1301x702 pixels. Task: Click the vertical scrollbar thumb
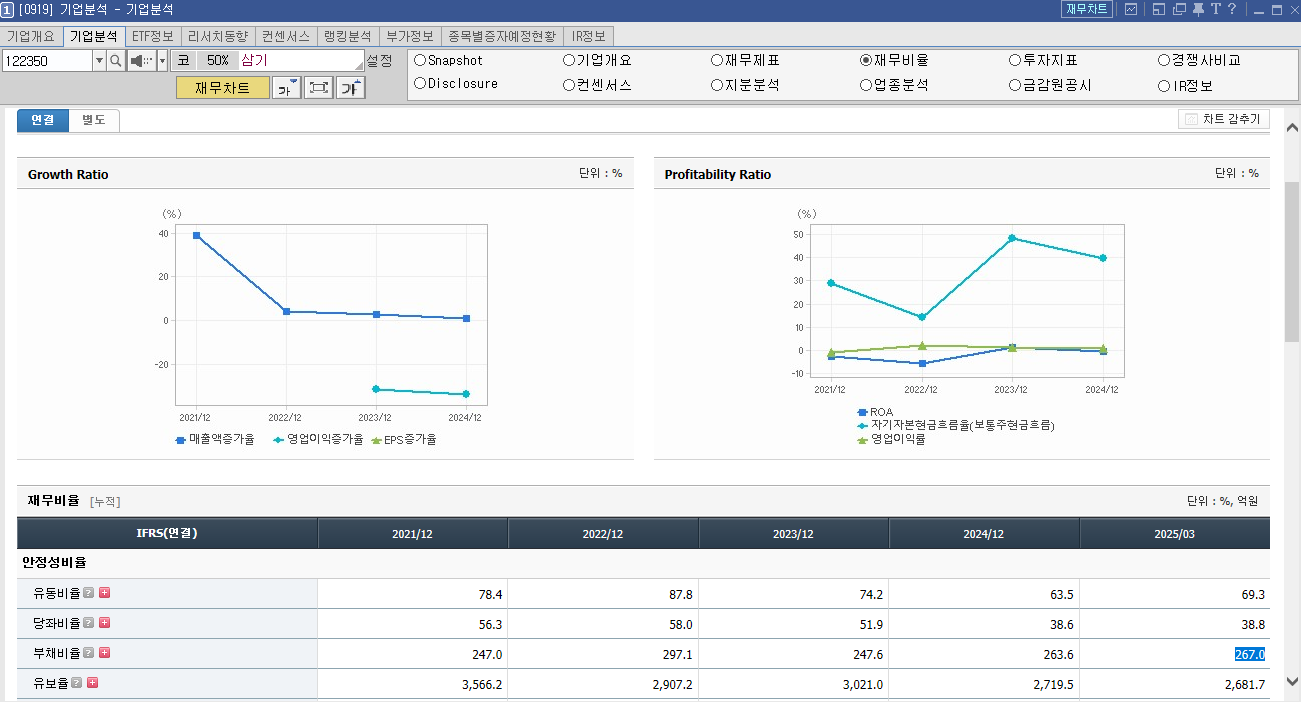pyautogui.click(x=1292, y=262)
